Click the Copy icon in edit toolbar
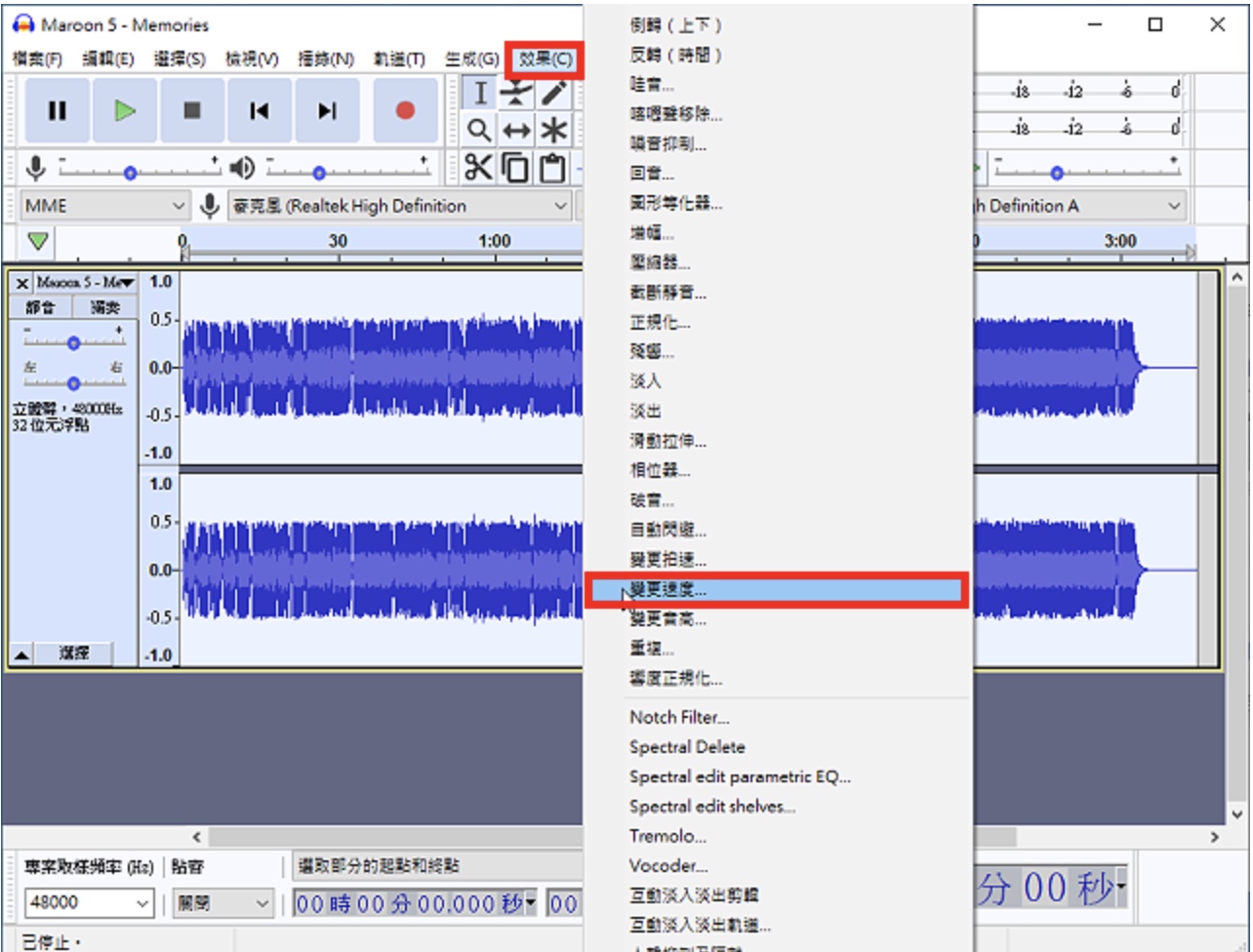 pyautogui.click(x=515, y=168)
